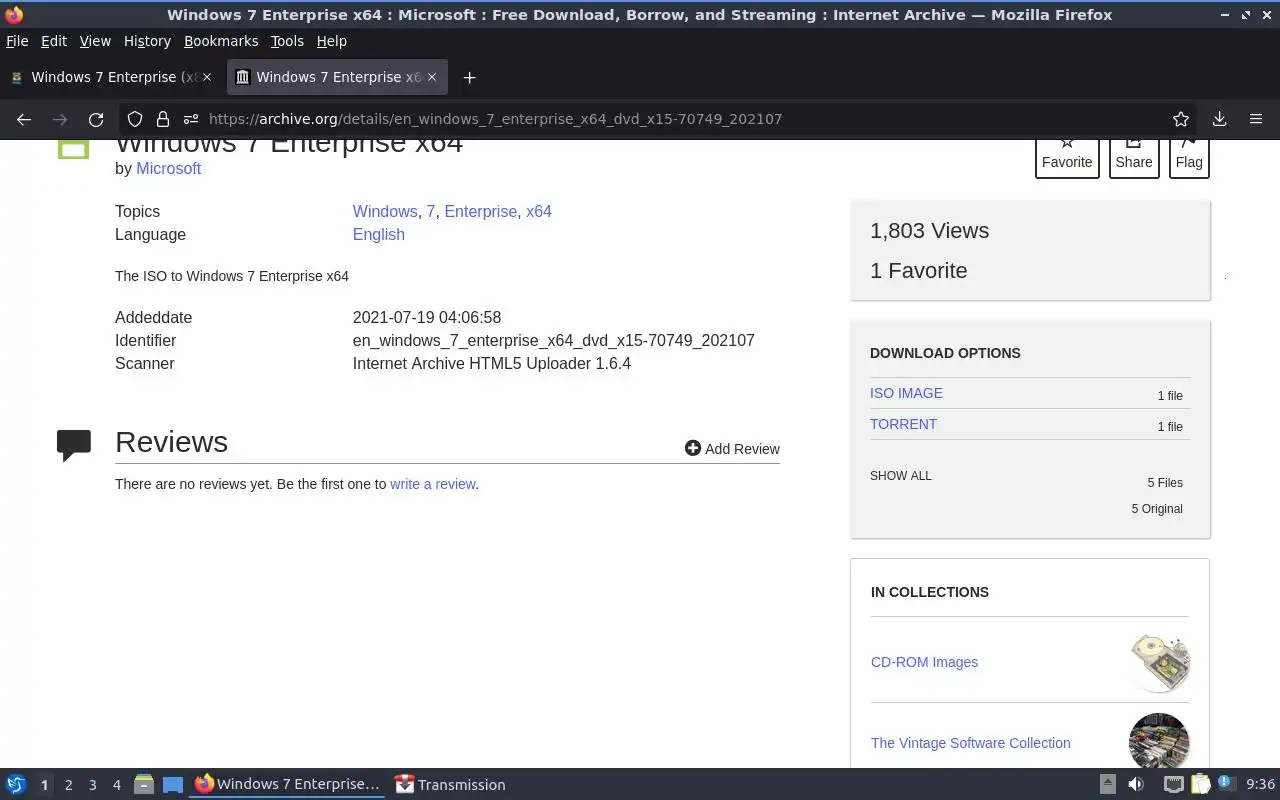
Task: Click the 1 Favorite text
Action: tap(918, 270)
